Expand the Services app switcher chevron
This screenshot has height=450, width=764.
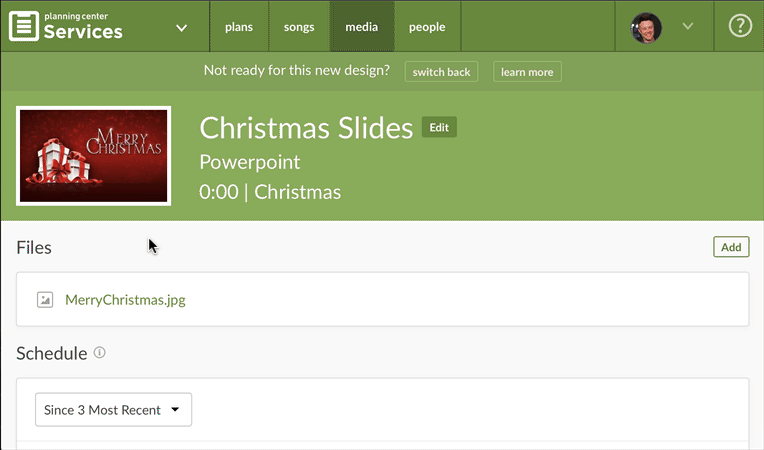[x=181, y=28]
